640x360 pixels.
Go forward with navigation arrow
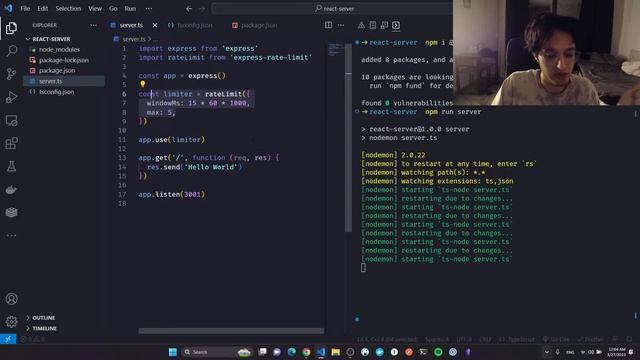202,8
